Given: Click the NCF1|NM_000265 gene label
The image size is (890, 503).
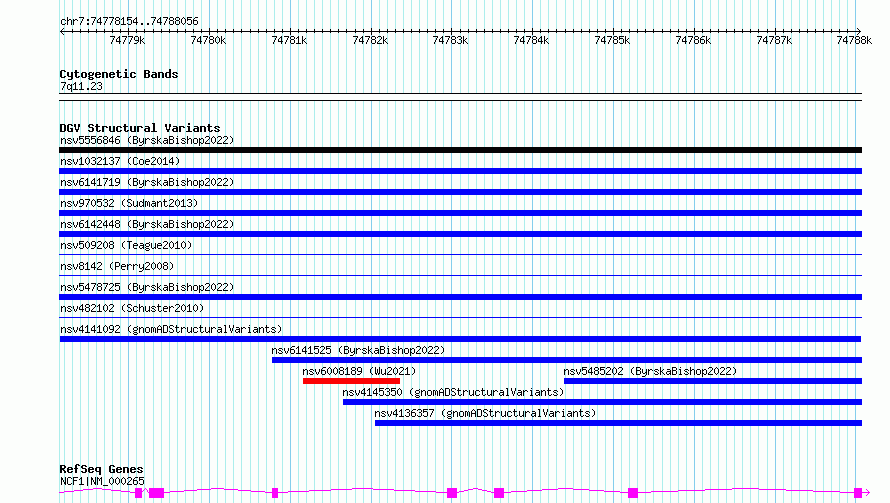Looking at the screenshot, I should tap(102, 481).
